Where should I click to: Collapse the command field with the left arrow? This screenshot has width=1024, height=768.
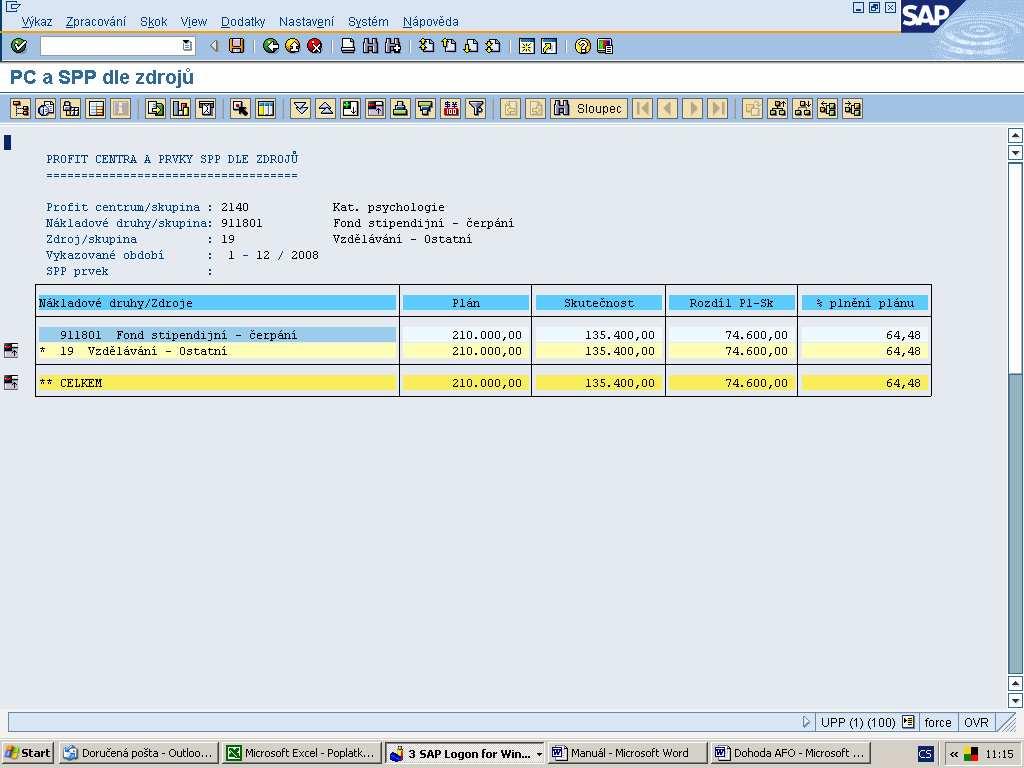coord(214,46)
